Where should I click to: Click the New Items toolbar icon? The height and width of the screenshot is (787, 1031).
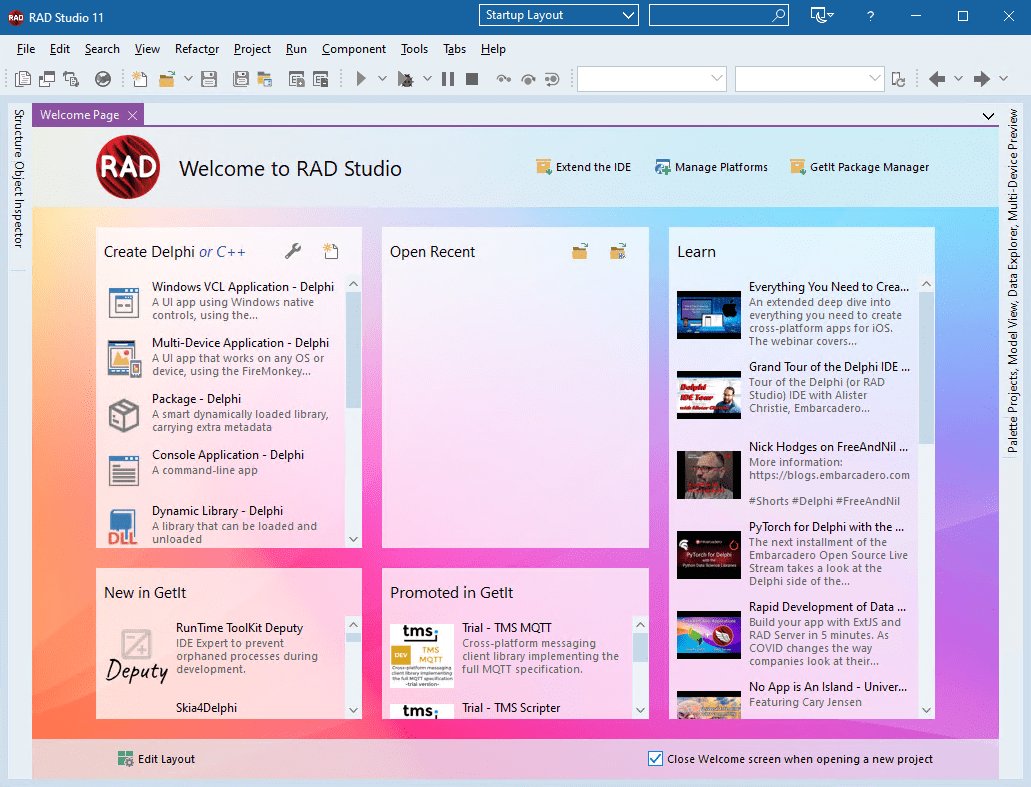pos(139,79)
